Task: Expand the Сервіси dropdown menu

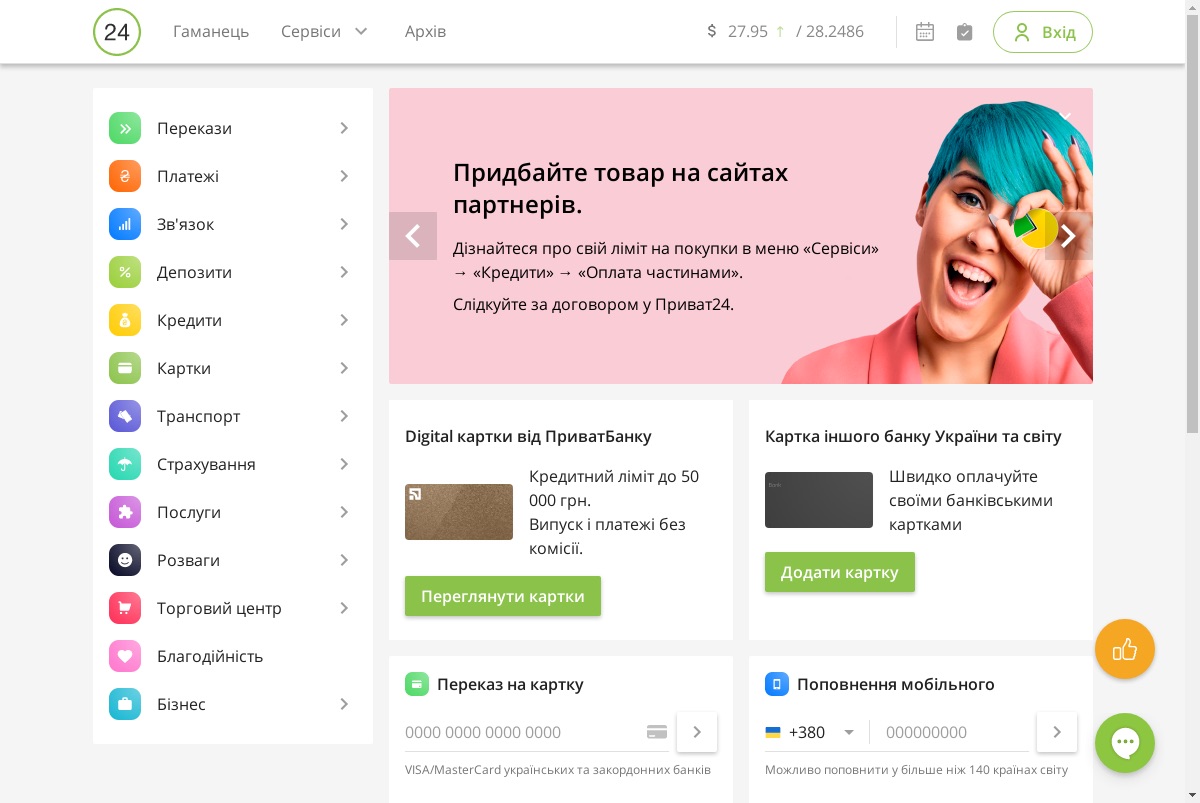Action: (x=325, y=31)
